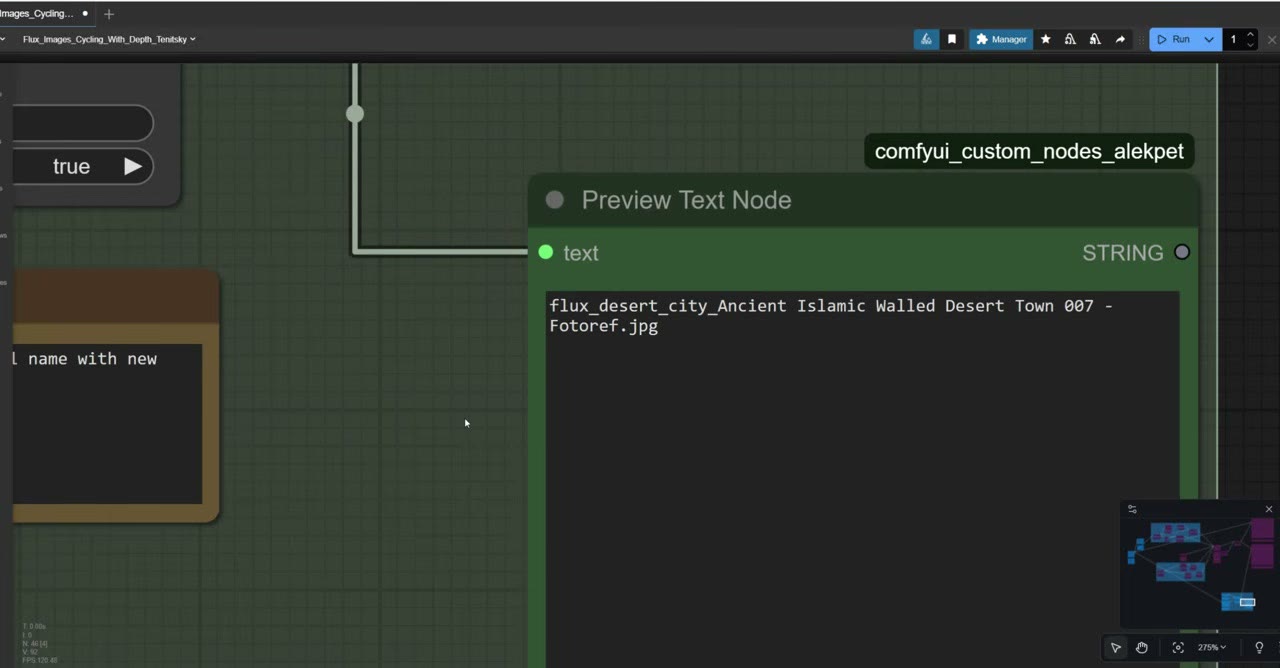
Task: Increase the batch count stepper up arrow
Action: (x=1250, y=35)
